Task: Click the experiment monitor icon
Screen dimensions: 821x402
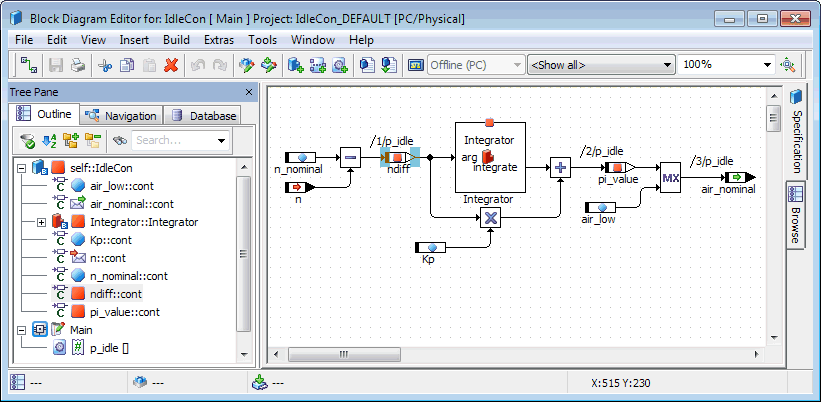Action: [x=416, y=65]
